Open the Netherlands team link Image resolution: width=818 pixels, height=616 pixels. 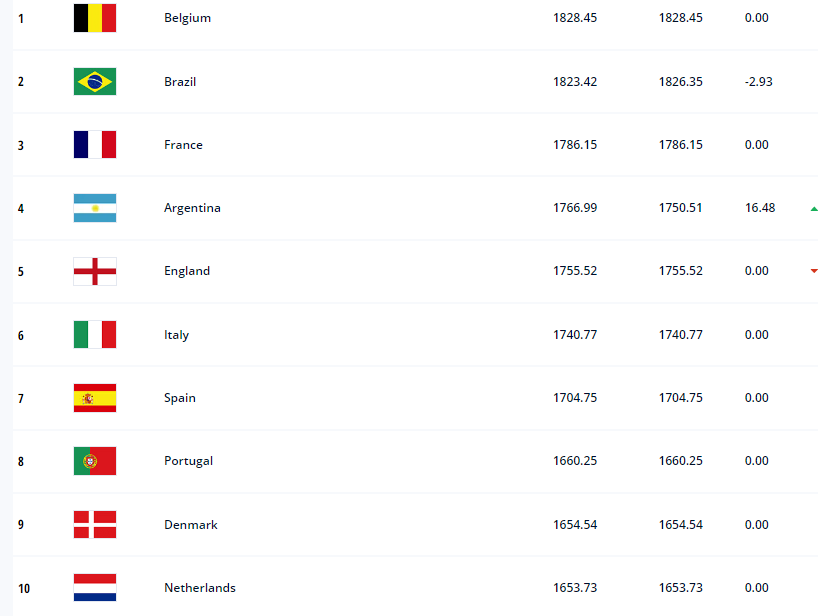200,588
